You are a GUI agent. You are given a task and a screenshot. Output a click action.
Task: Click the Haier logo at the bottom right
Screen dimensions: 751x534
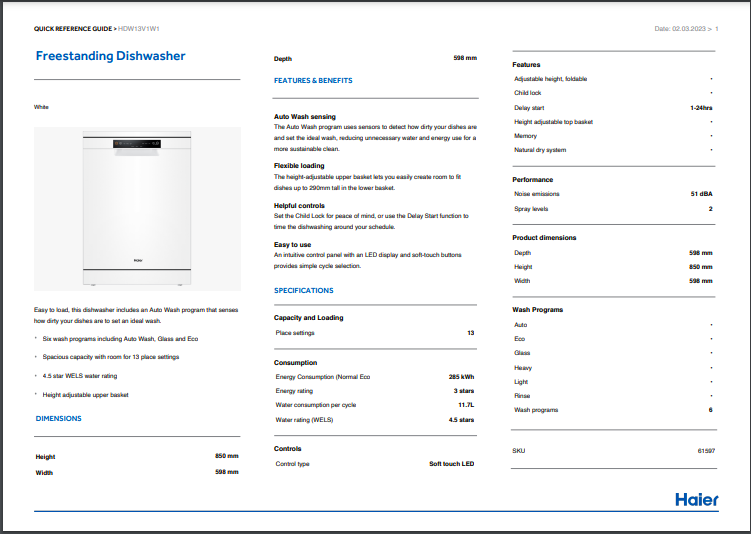(x=695, y=499)
